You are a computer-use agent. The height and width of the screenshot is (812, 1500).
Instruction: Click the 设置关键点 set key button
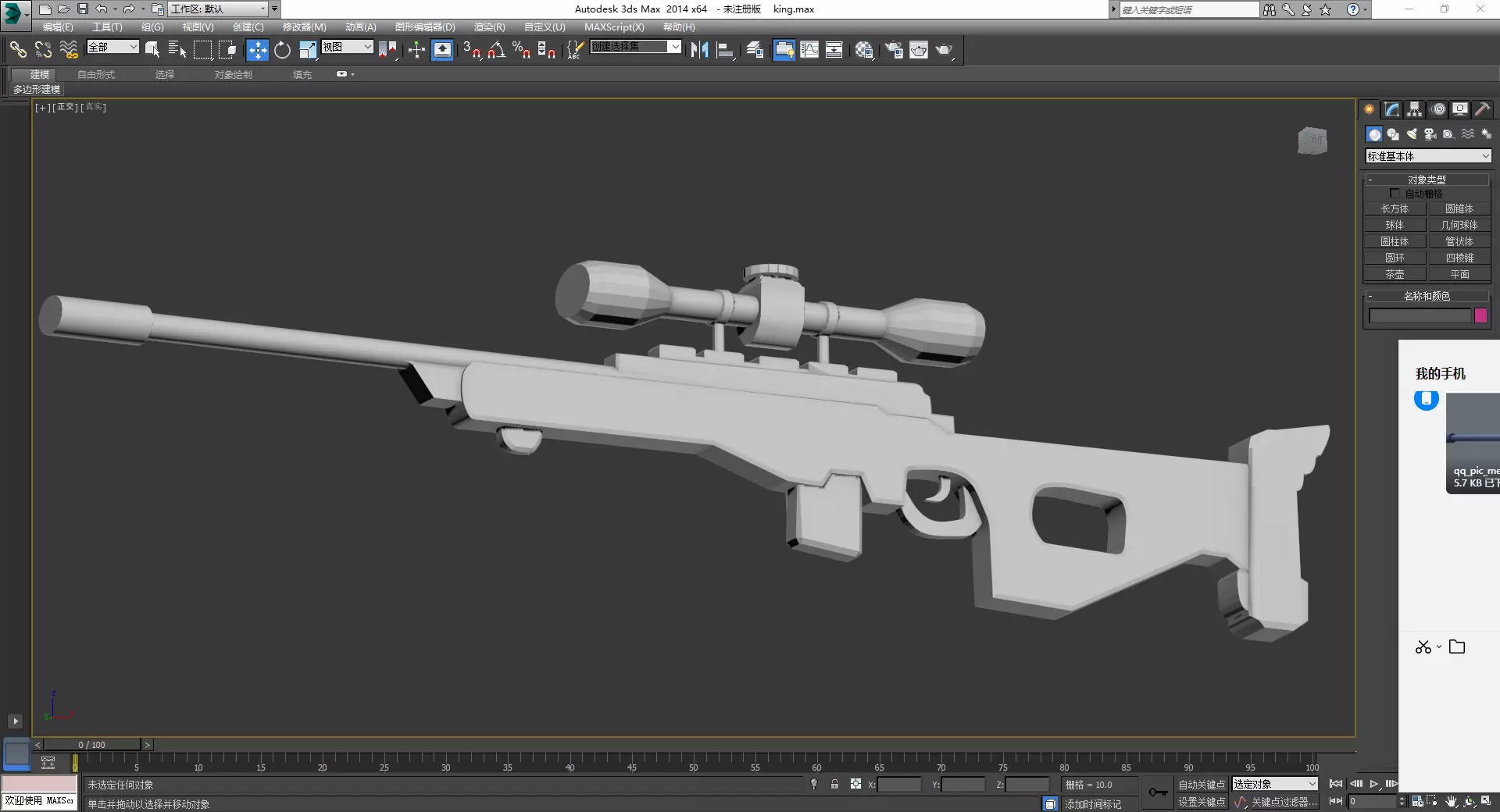click(1202, 802)
